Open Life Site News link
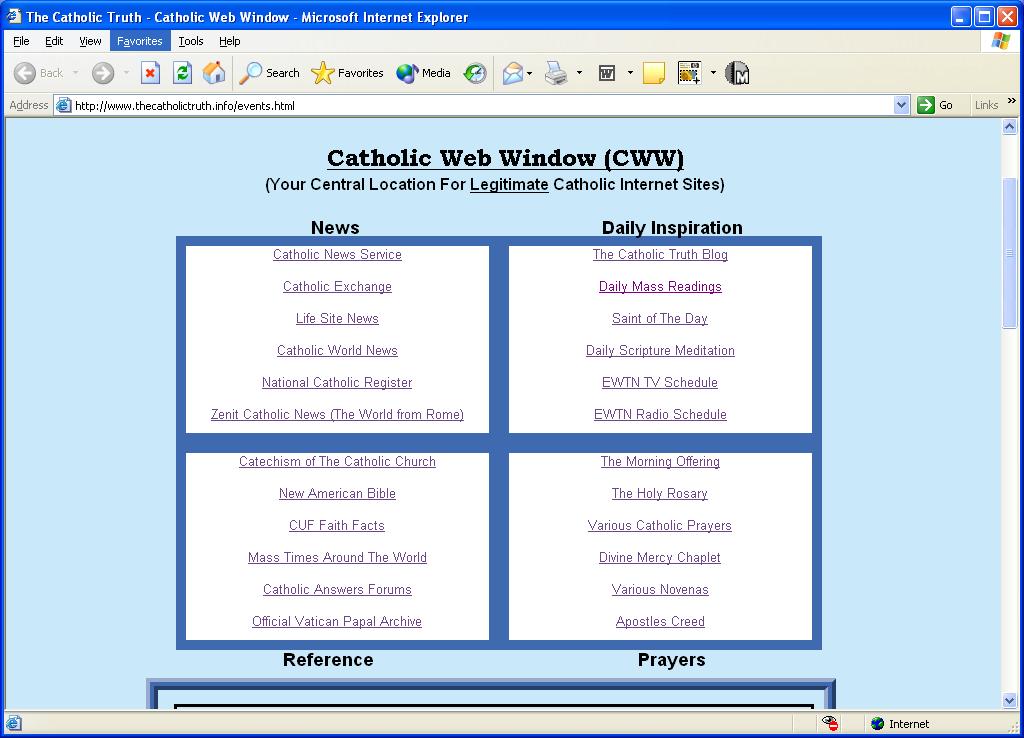 point(337,319)
